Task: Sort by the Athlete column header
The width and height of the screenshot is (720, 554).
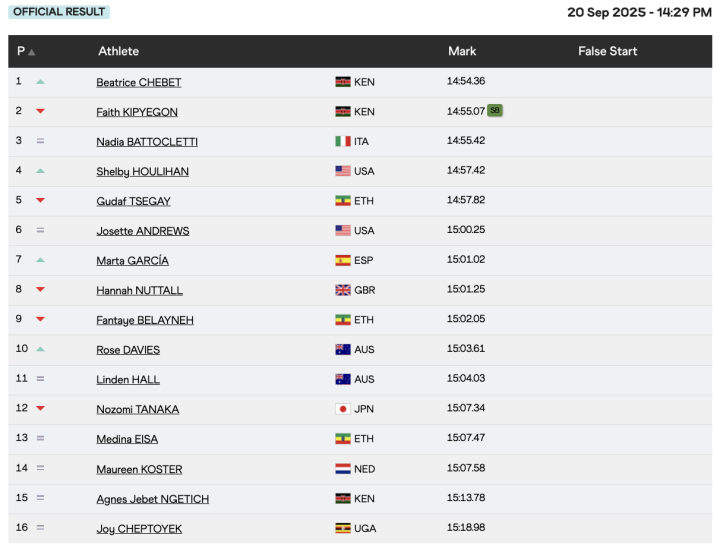Action: pos(118,51)
